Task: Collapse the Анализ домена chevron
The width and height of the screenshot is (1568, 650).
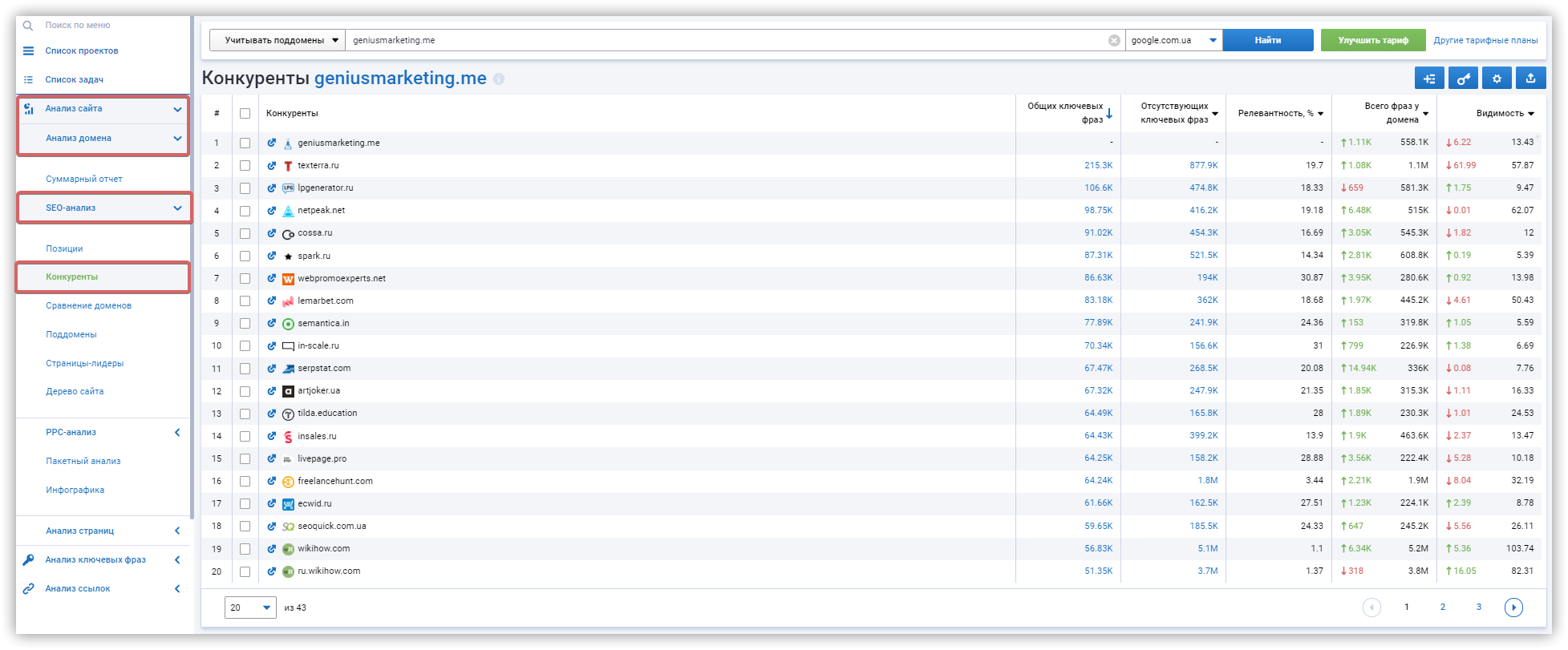Action: 177,139
